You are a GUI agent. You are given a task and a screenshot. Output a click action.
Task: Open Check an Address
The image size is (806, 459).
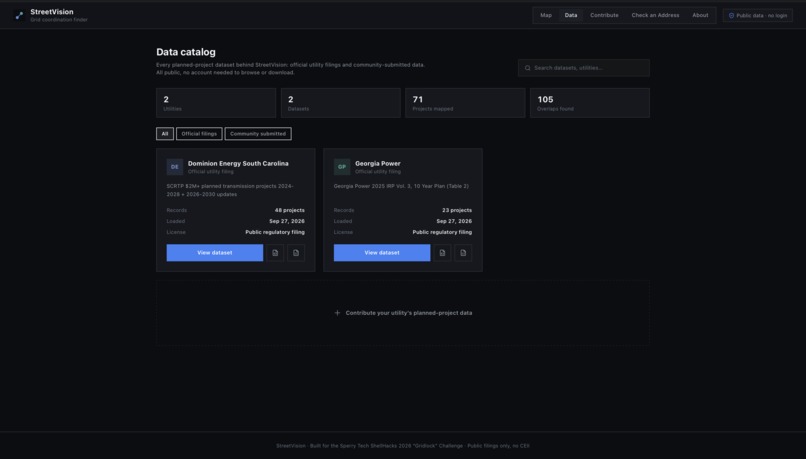point(655,15)
